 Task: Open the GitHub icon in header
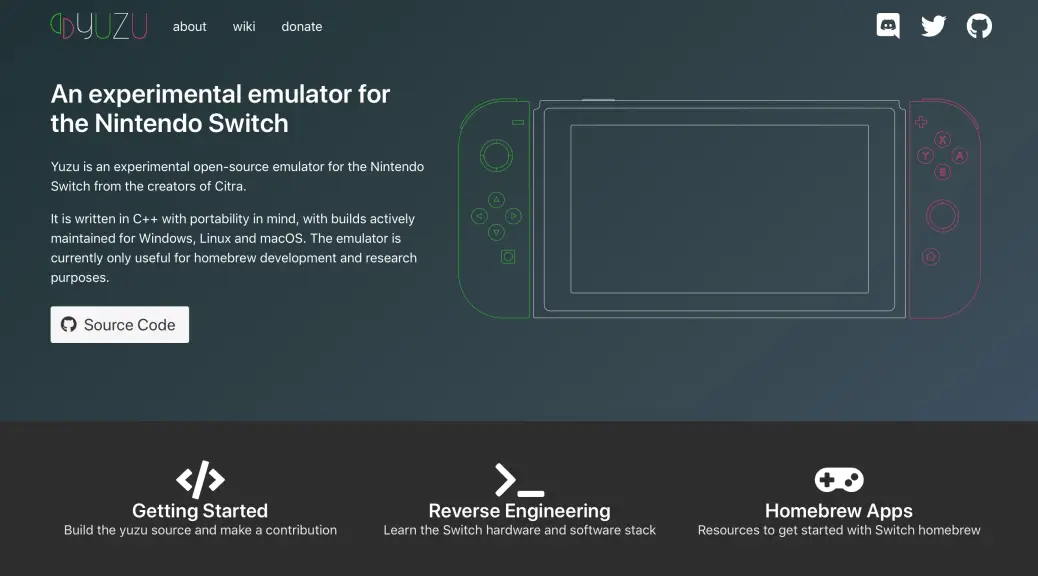pos(979,26)
